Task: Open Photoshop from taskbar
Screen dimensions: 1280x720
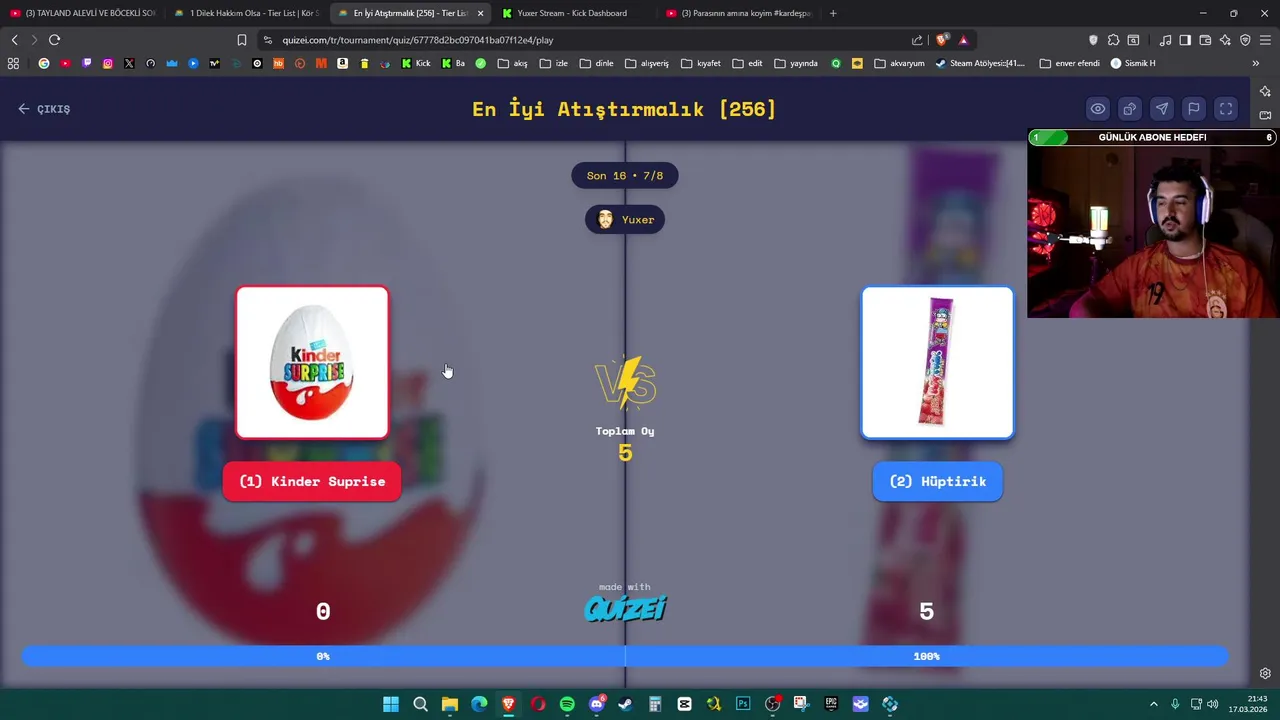Action: pos(743,704)
